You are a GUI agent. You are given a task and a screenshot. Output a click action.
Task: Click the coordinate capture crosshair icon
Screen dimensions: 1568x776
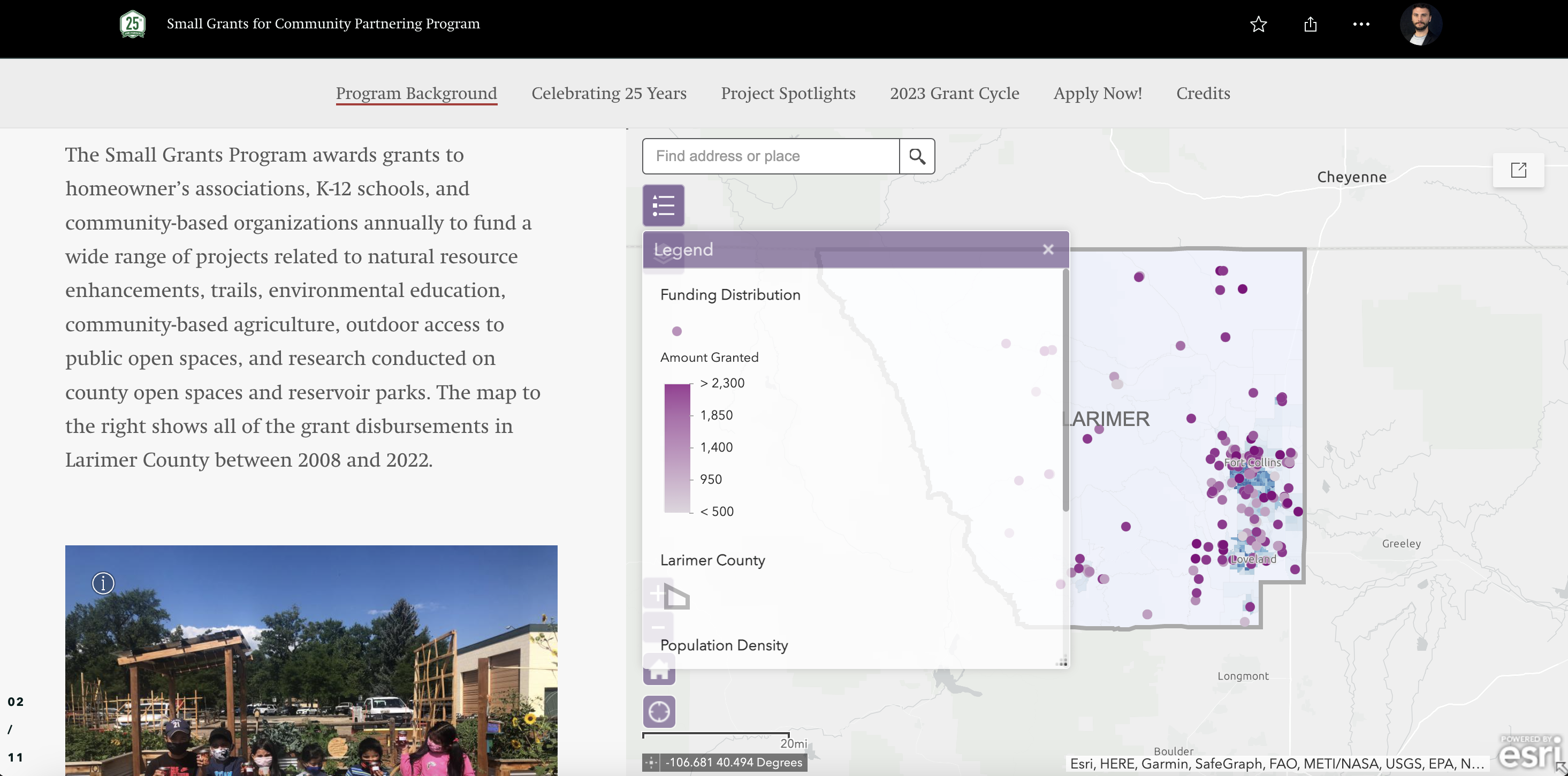(651, 762)
